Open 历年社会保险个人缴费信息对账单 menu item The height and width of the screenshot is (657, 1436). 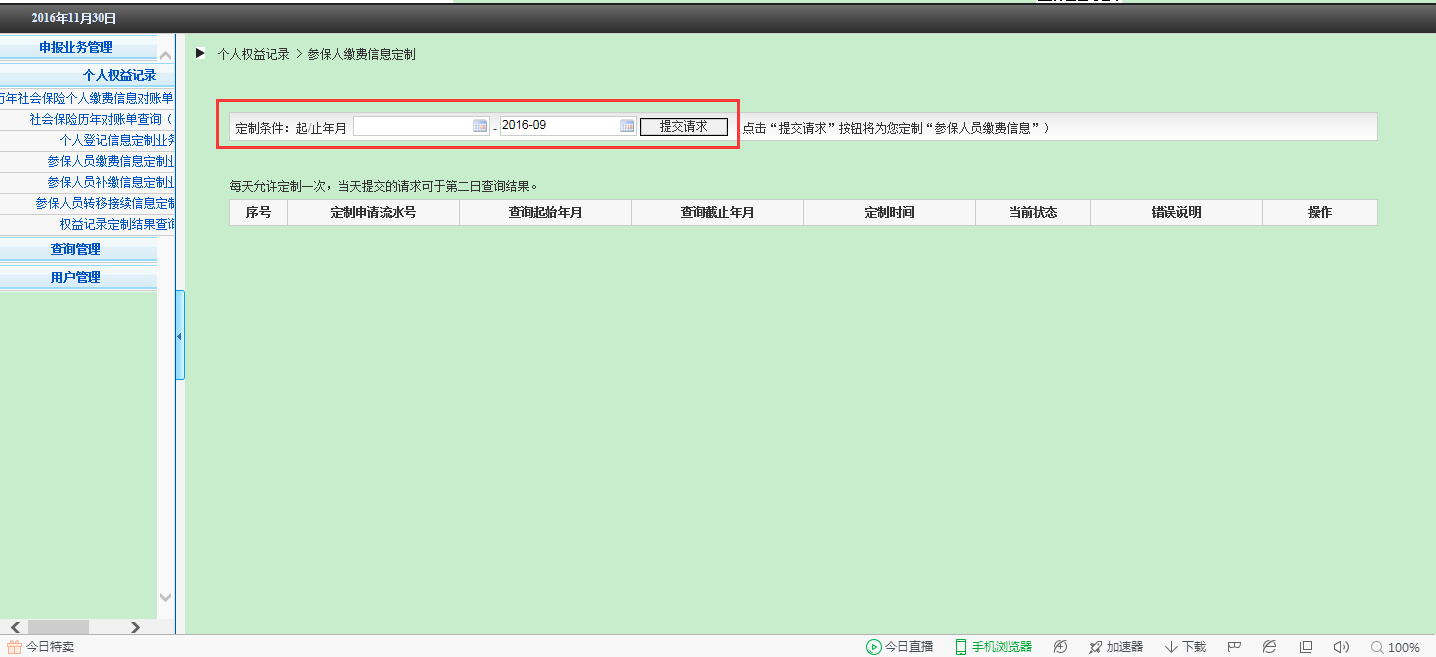(x=87, y=98)
